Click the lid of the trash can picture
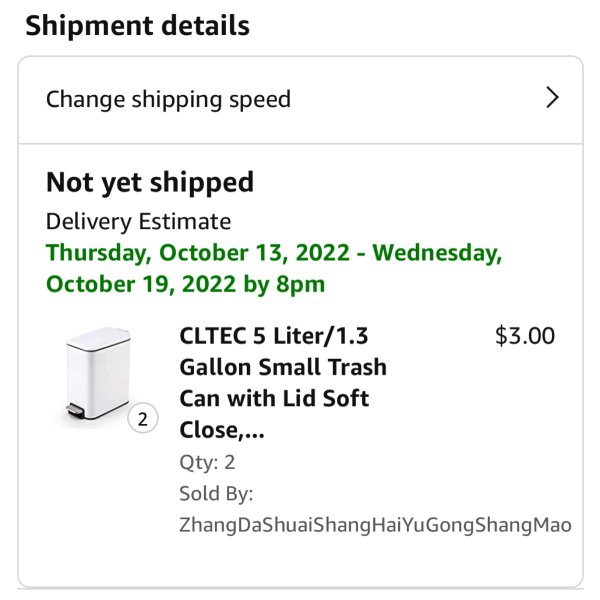Viewport: 600px width, 600px height. (99, 339)
